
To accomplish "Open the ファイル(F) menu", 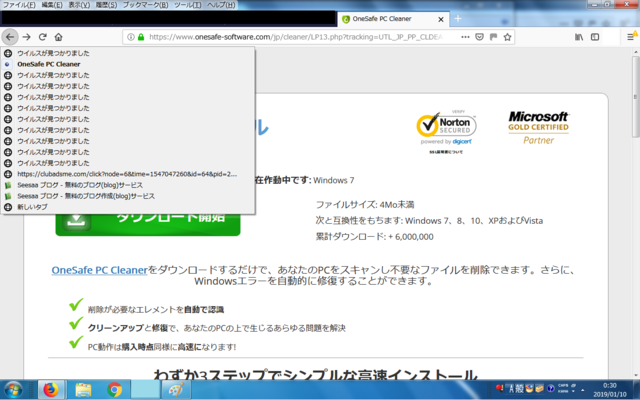I will point(19,5).
